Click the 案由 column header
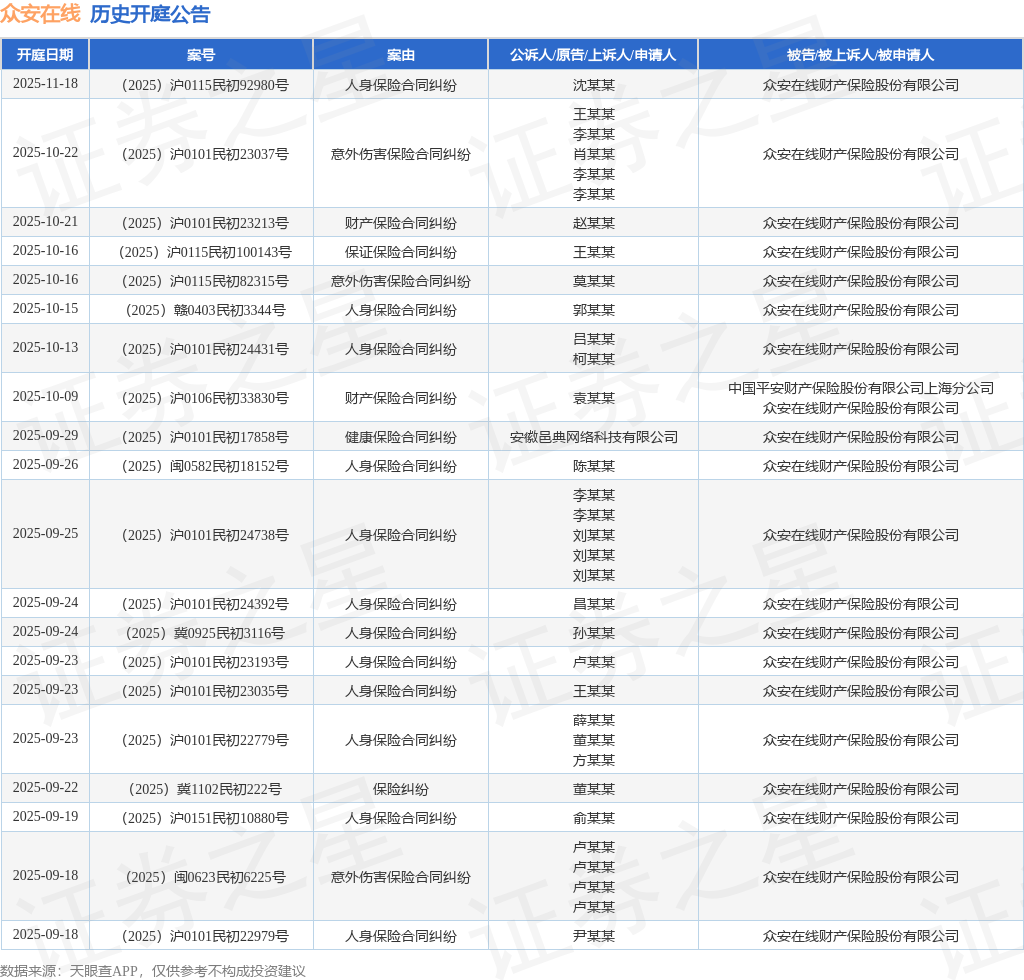This screenshot has width=1024, height=980. click(x=400, y=55)
